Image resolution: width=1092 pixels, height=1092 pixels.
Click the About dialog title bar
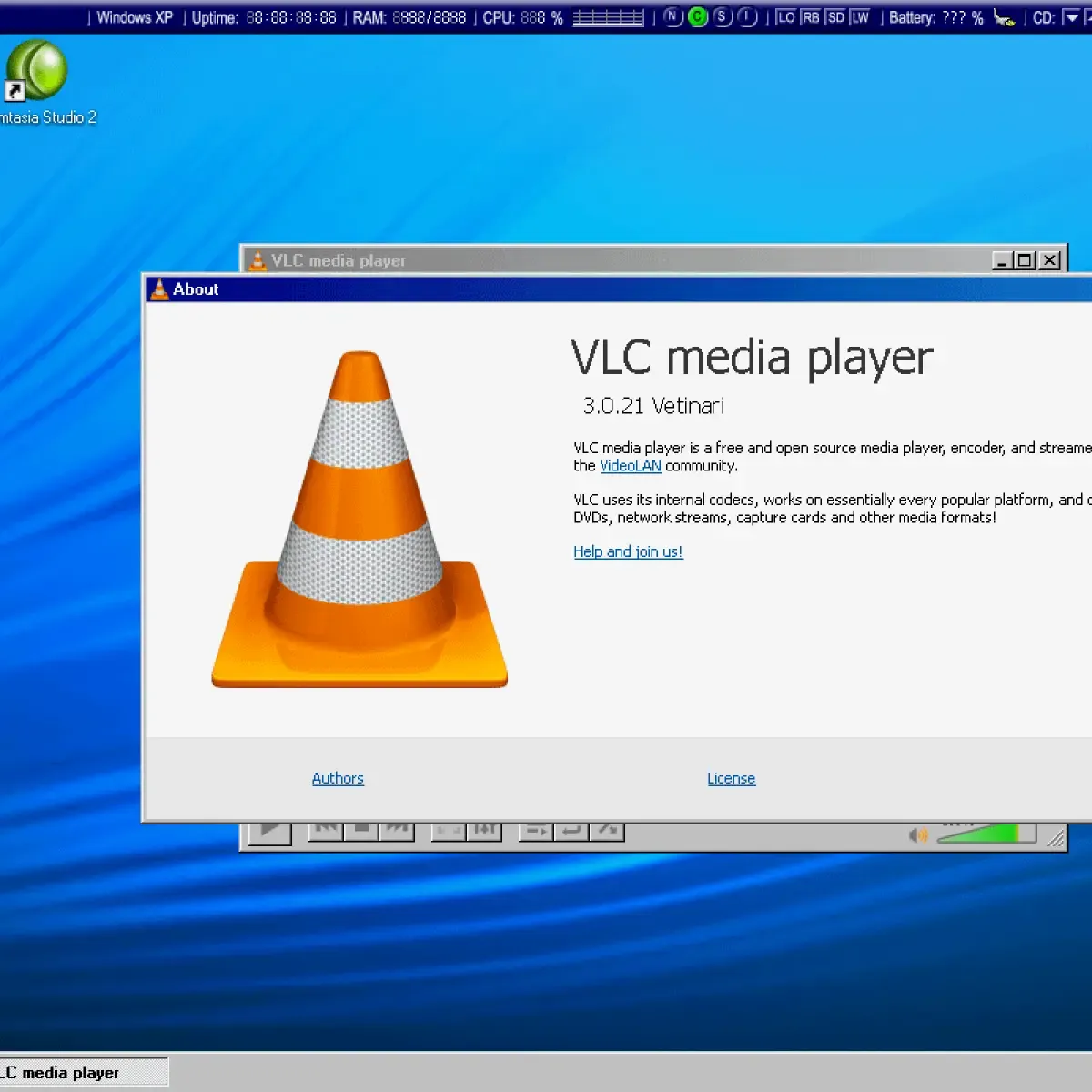coord(619,289)
